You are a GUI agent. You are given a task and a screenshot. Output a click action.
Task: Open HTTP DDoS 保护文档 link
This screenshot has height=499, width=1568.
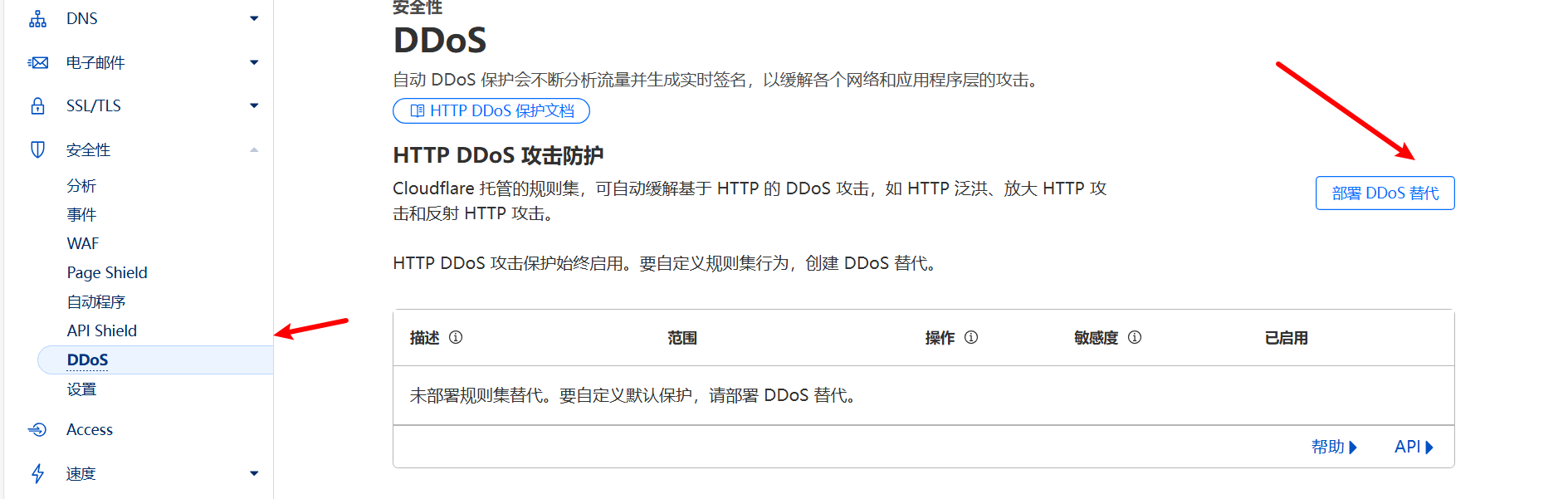(491, 110)
